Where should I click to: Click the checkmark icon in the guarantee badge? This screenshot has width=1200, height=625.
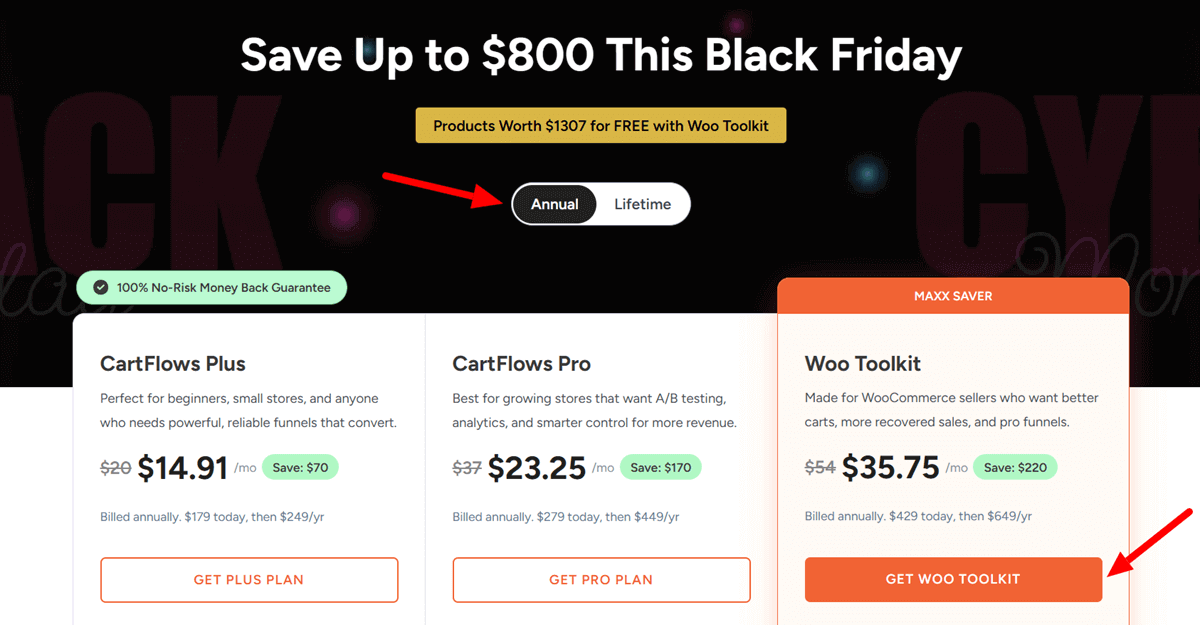coord(101,287)
